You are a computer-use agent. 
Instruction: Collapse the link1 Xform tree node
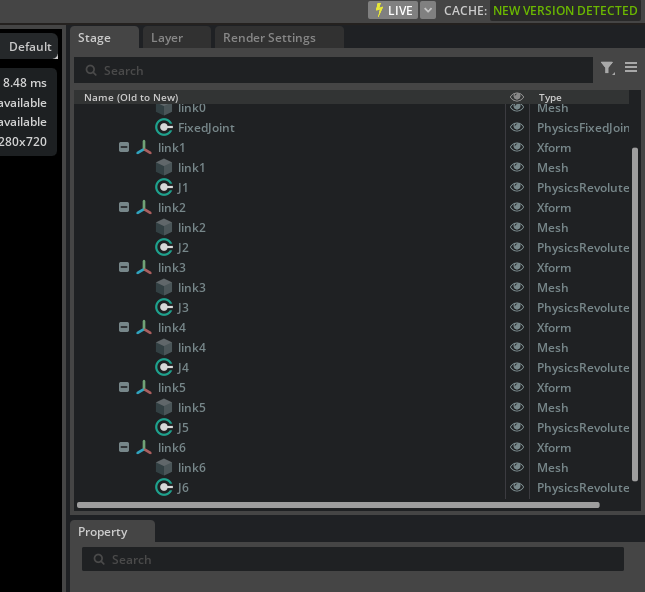tap(124, 147)
